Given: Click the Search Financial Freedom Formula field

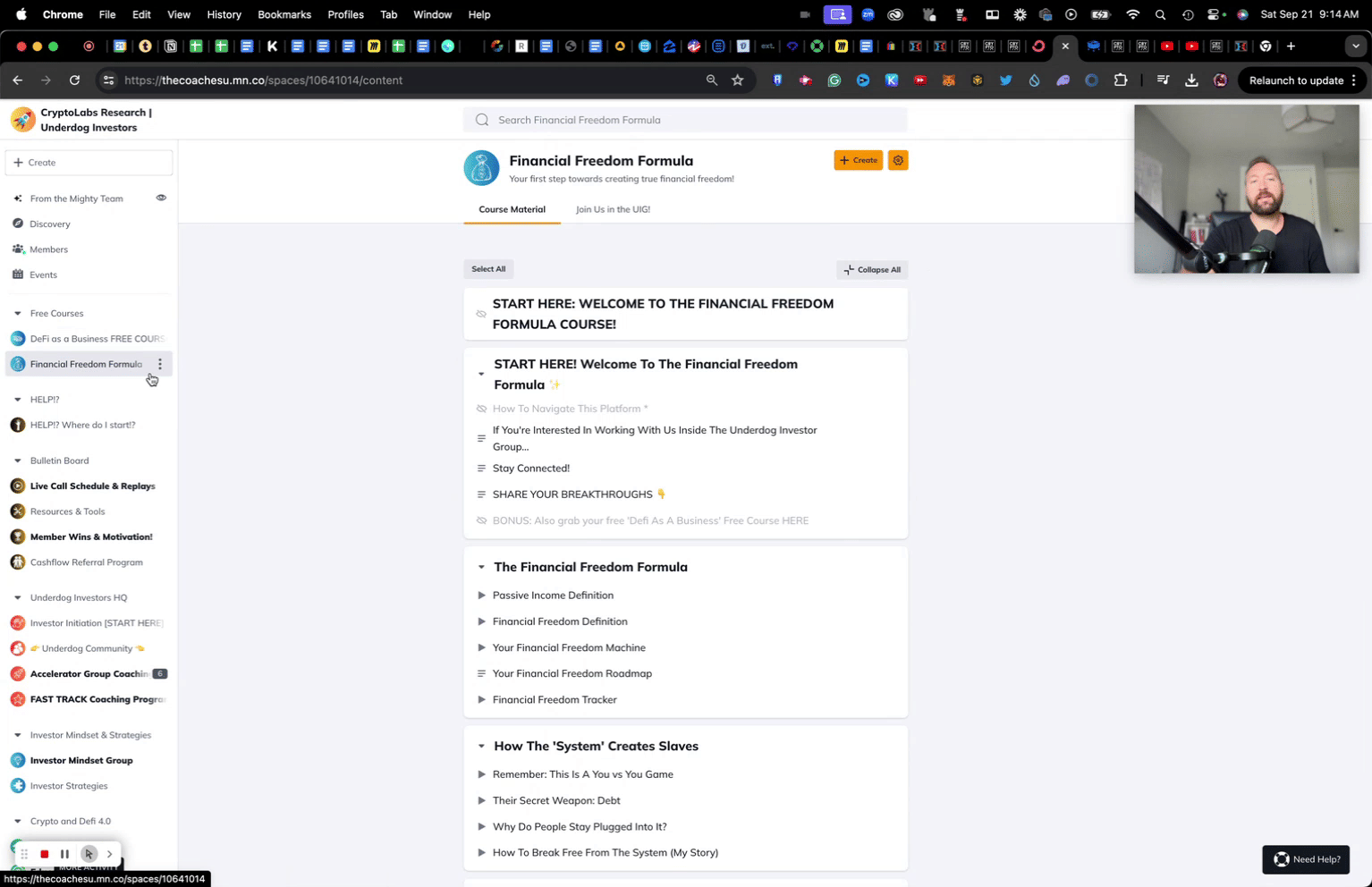Looking at the screenshot, I should click(x=685, y=120).
